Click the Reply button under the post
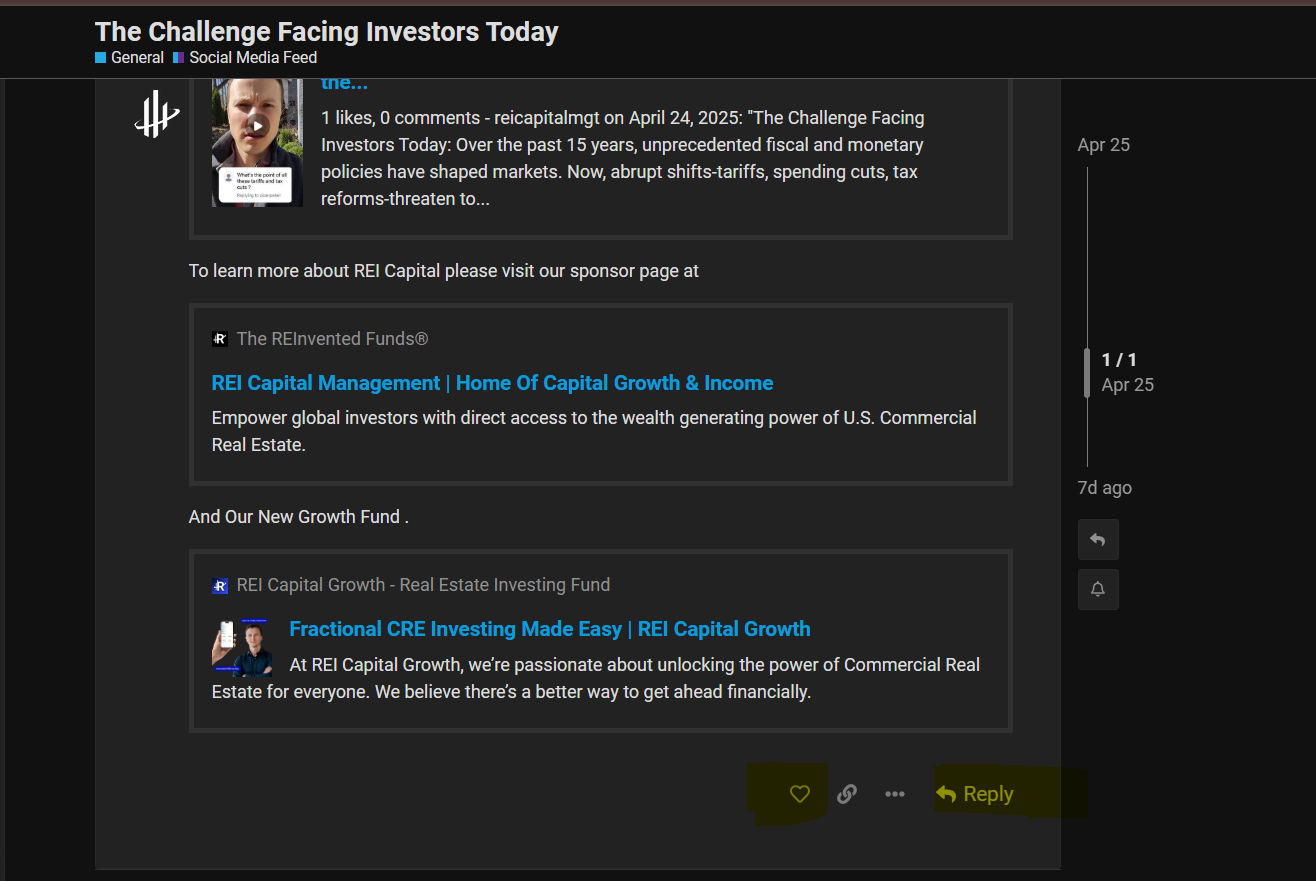The width and height of the screenshot is (1316, 881). click(975, 794)
